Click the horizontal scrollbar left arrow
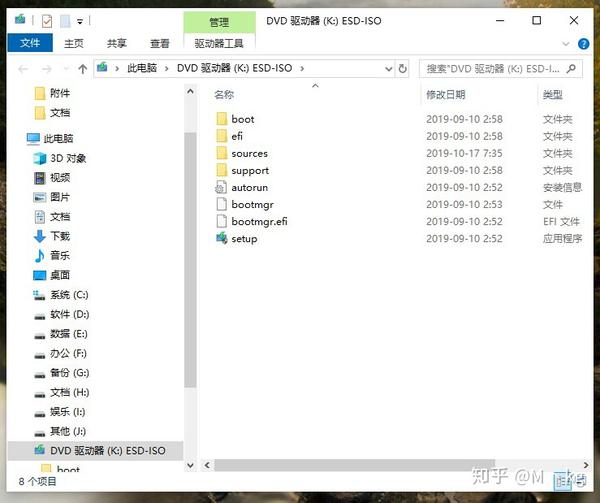This screenshot has width=600, height=503. tap(207, 465)
